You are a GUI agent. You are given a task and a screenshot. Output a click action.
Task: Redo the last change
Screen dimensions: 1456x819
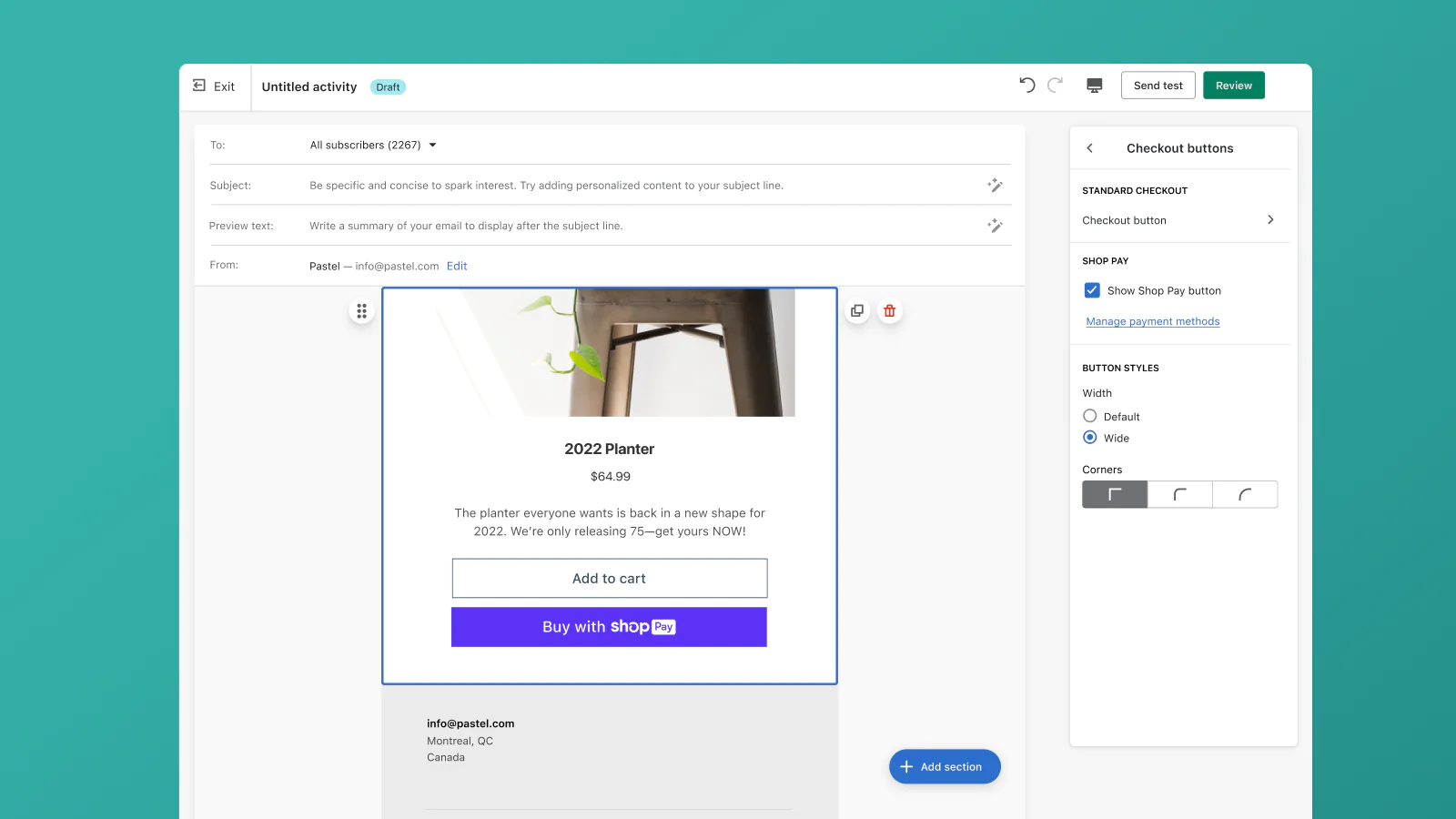click(1055, 86)
